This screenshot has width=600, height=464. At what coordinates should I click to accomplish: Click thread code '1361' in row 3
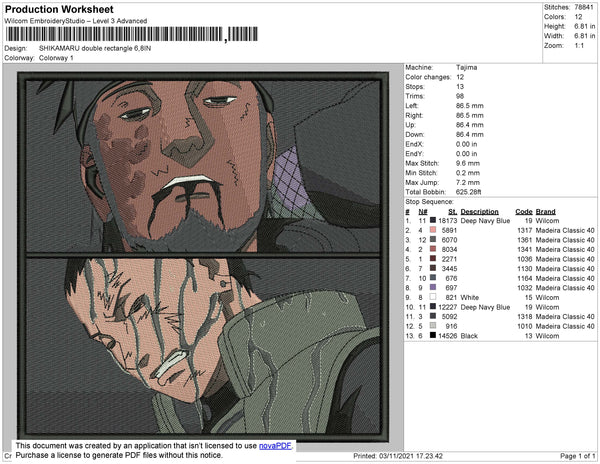click(524, 240)
